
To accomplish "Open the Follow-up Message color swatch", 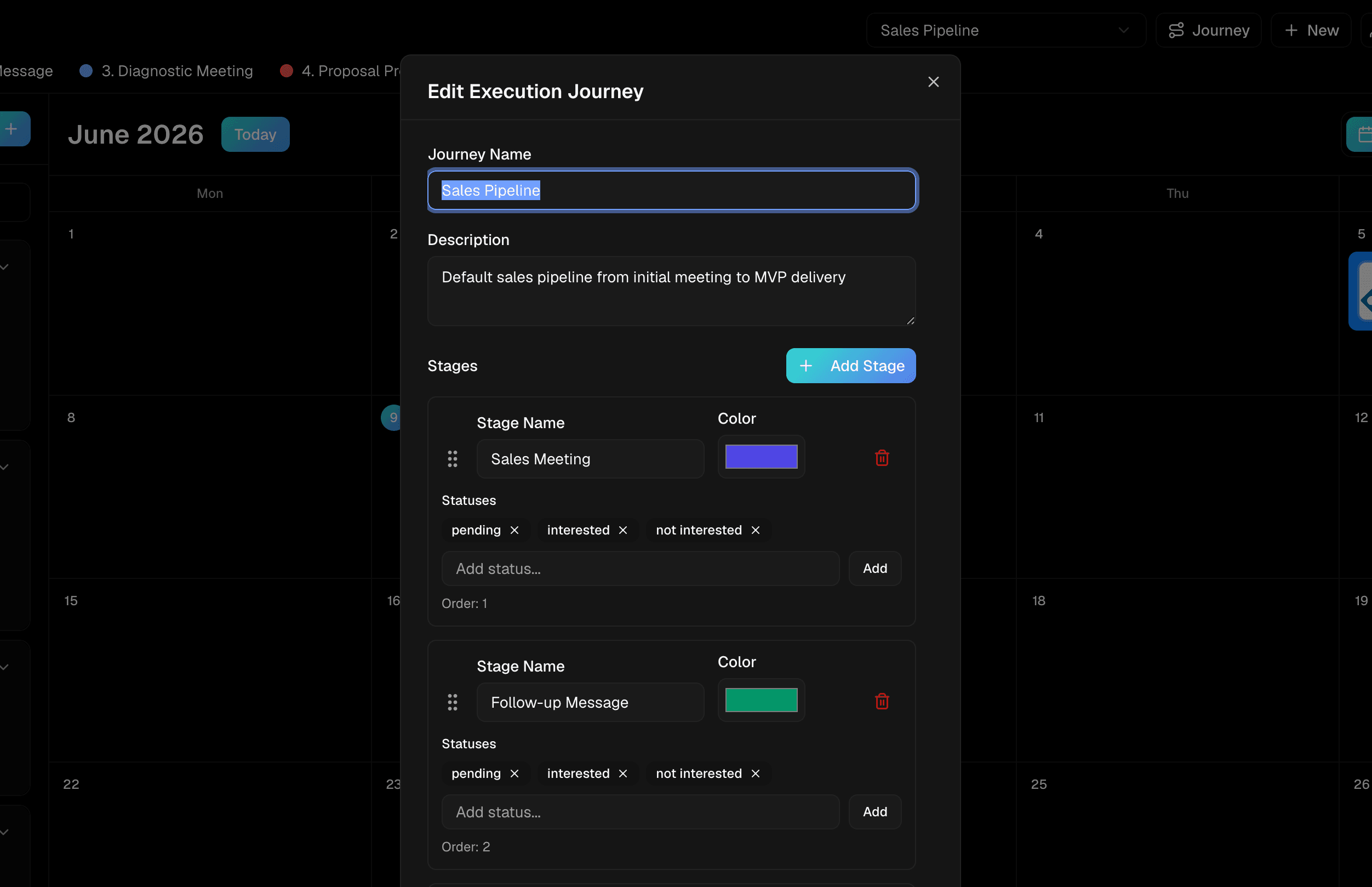I will (x=761, y=700).
